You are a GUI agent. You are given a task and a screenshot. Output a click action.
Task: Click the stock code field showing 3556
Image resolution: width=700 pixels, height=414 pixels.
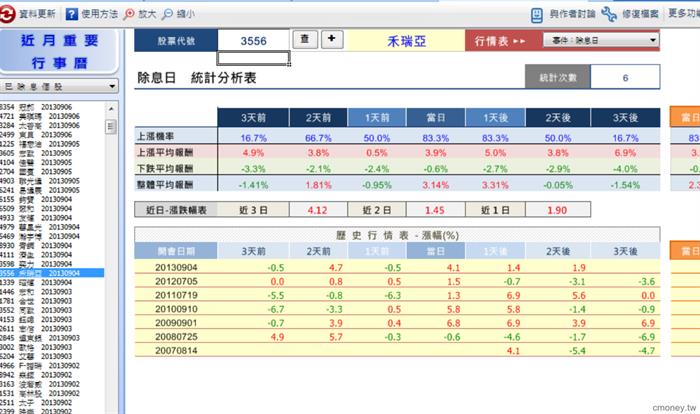(x=254, y=41)
